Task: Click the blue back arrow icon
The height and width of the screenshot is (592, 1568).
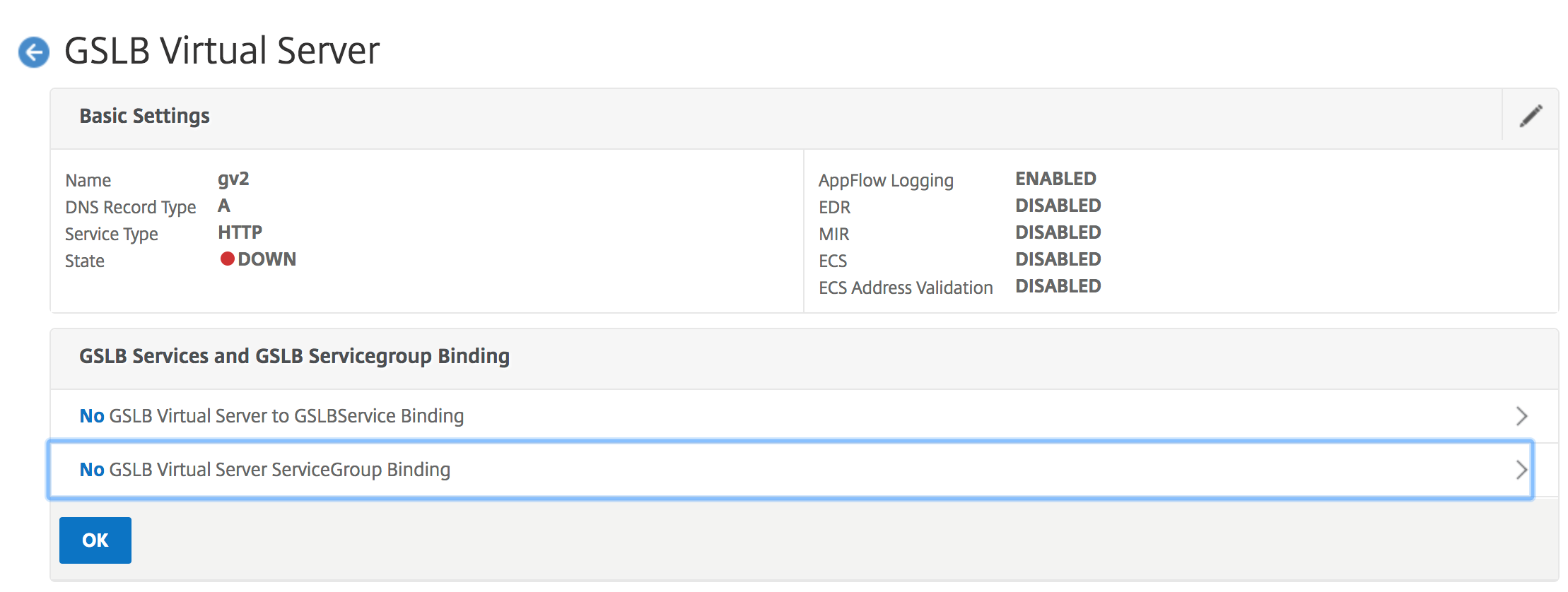Action: click(x=34, y=52)
